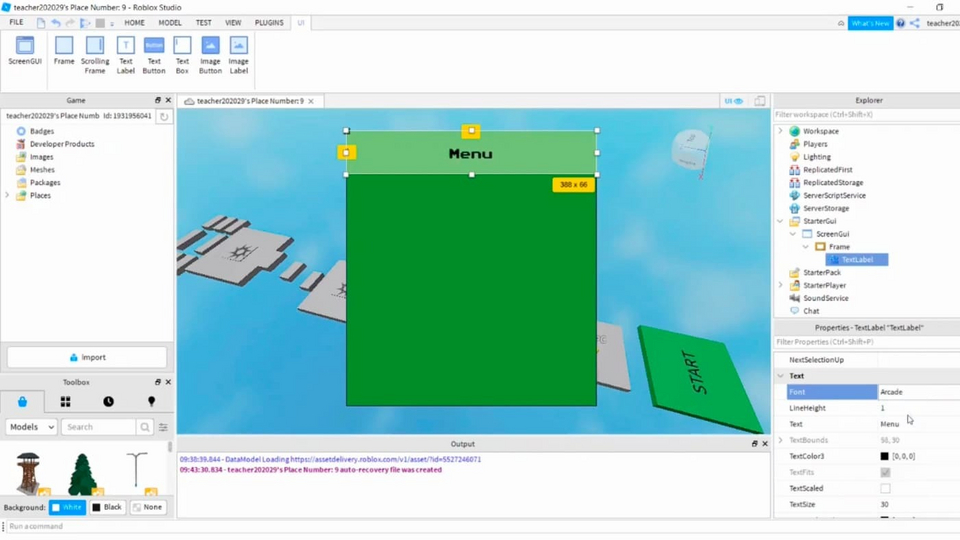Insert an Image Label element
Screen dimensions: 960x540
point(238,55)
